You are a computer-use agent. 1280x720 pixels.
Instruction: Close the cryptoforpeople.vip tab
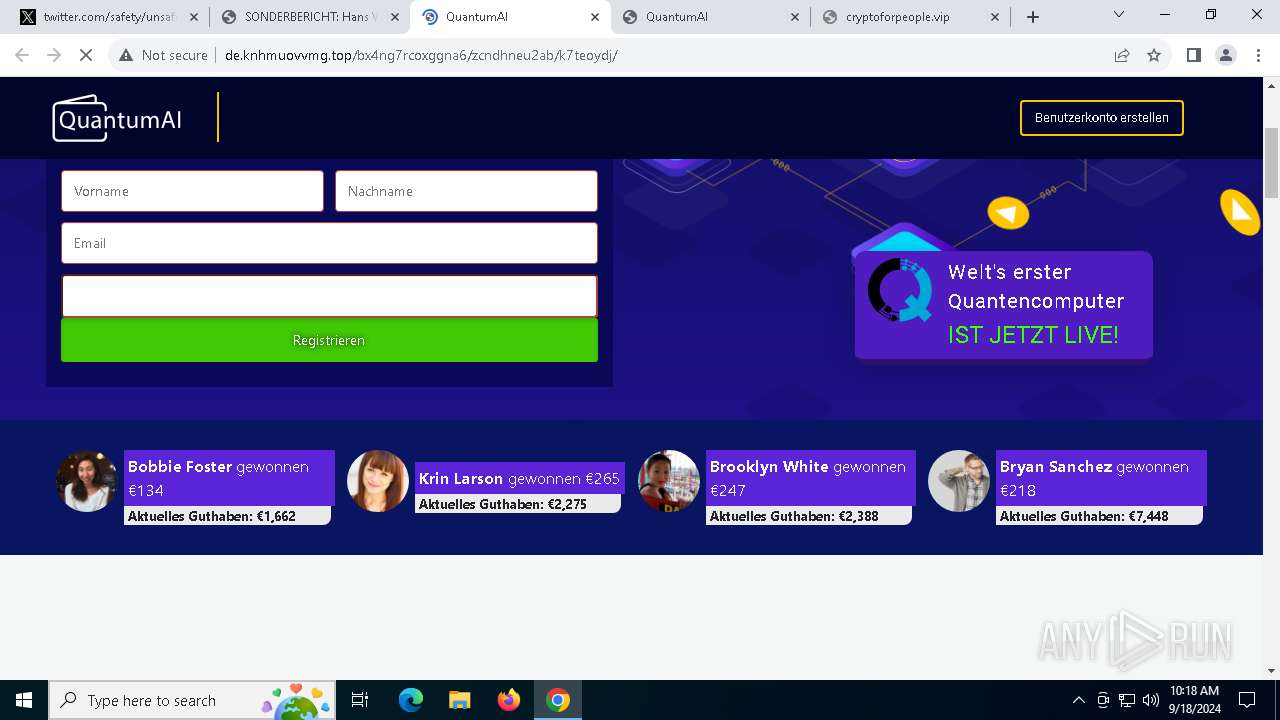994,17
